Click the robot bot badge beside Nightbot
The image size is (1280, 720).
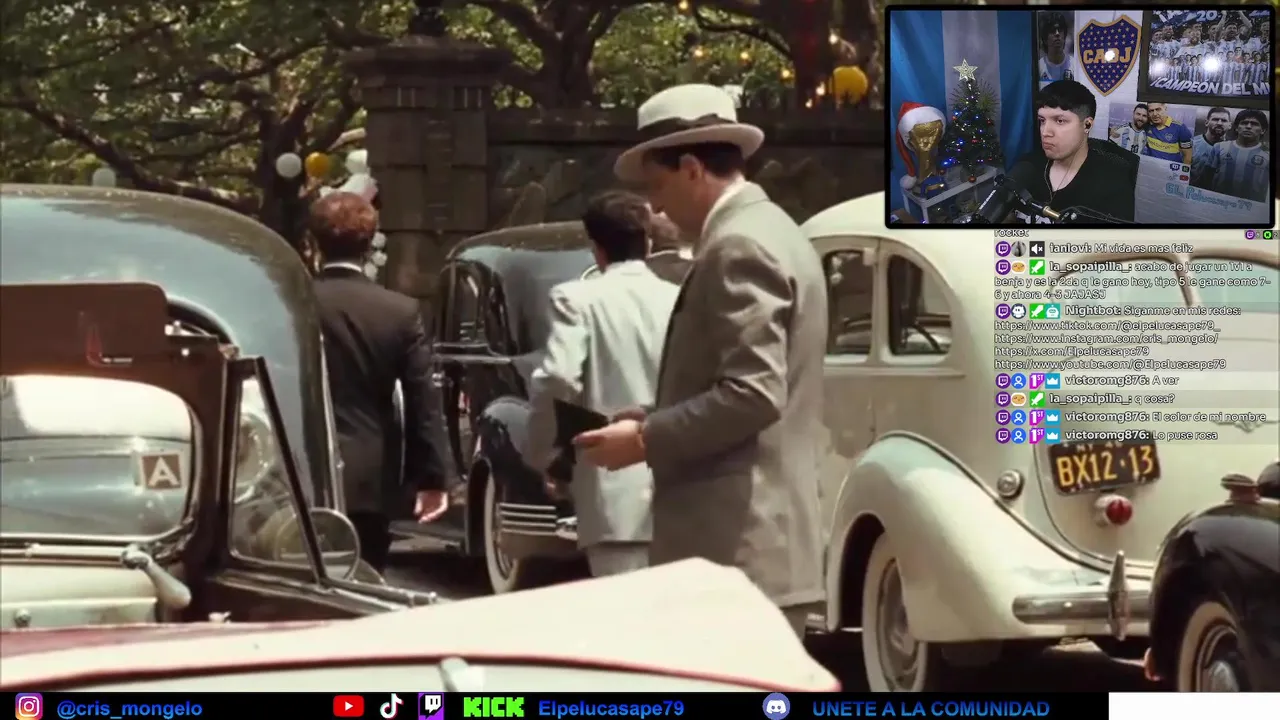tap(1053, 311)
